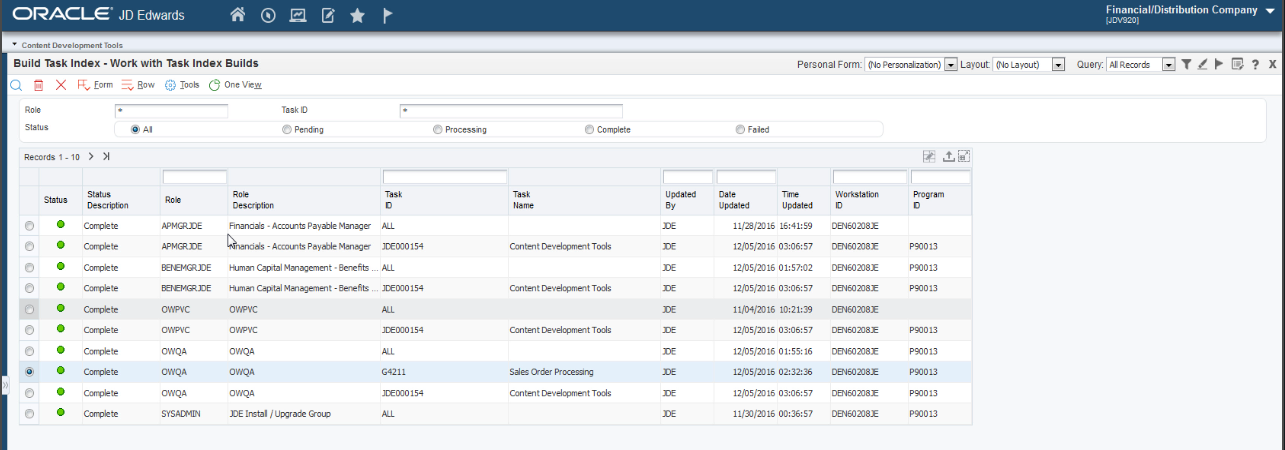Open the Layout dropdown
This screenshot has width=1285, height=450.
(1059, 64)
